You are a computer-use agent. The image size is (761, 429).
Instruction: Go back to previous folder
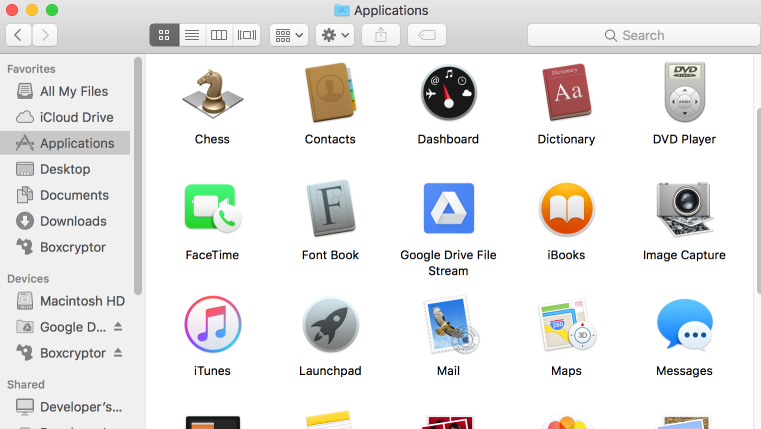[x=18, y=35]
